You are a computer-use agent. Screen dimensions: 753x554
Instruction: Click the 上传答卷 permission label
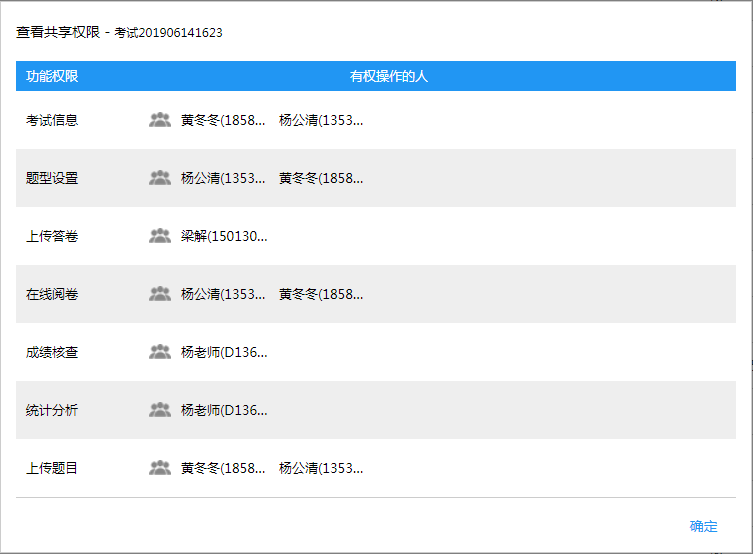(x=52, y=236)
